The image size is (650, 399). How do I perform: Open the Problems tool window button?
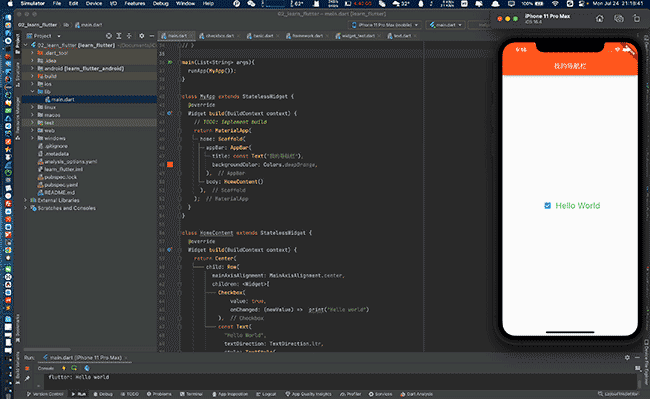[159, 394]
